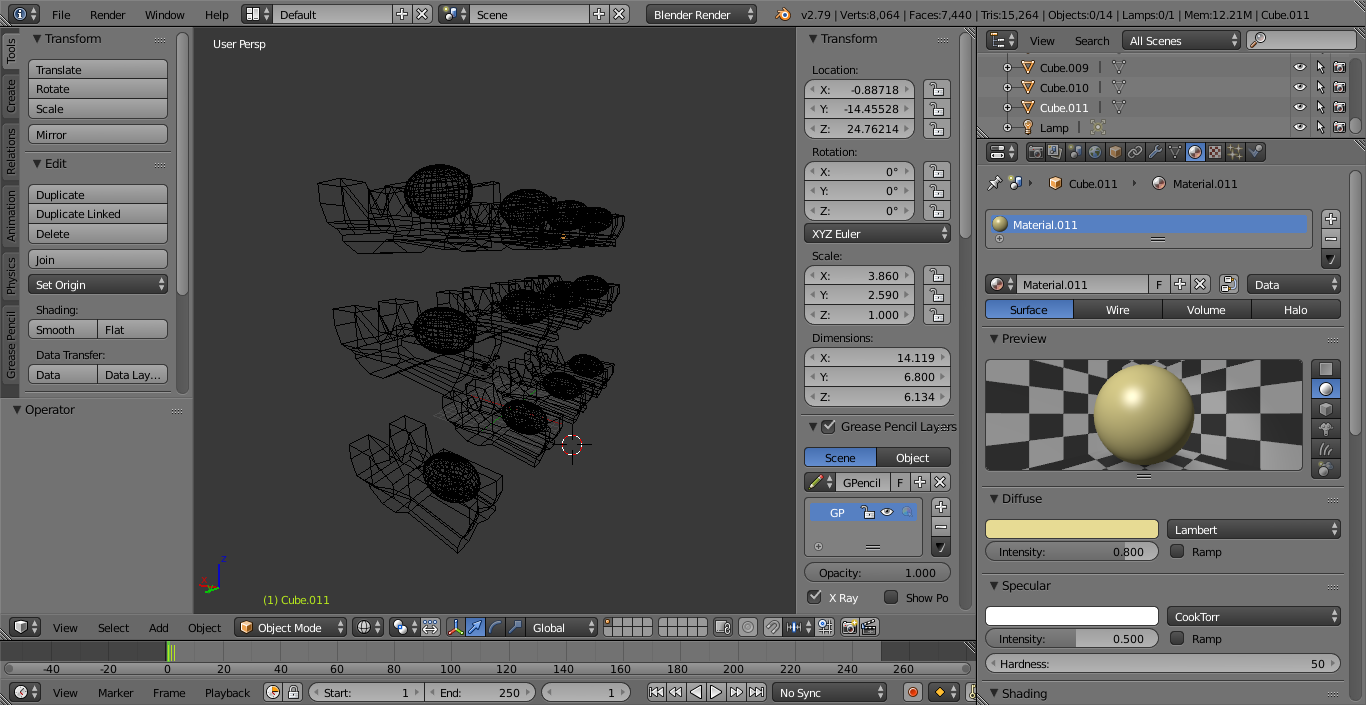Screen dimensions: 1366x705
Task: Click the Duplicate Linked button
Action: coord(98,214)
